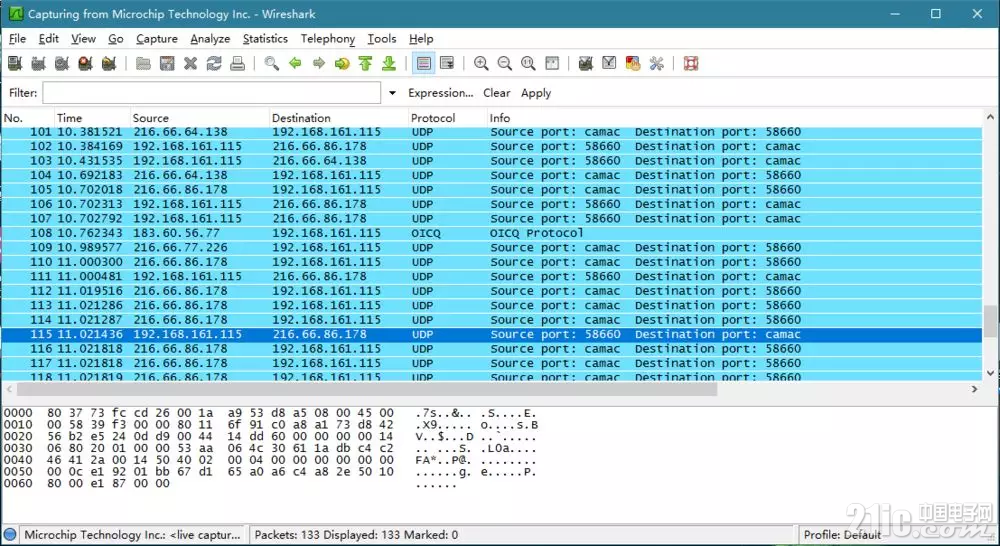This screenshot has height=546, width=1000.
Task: Click the Clear filter button
Action: pyautogui.click(x=496, y=93)
